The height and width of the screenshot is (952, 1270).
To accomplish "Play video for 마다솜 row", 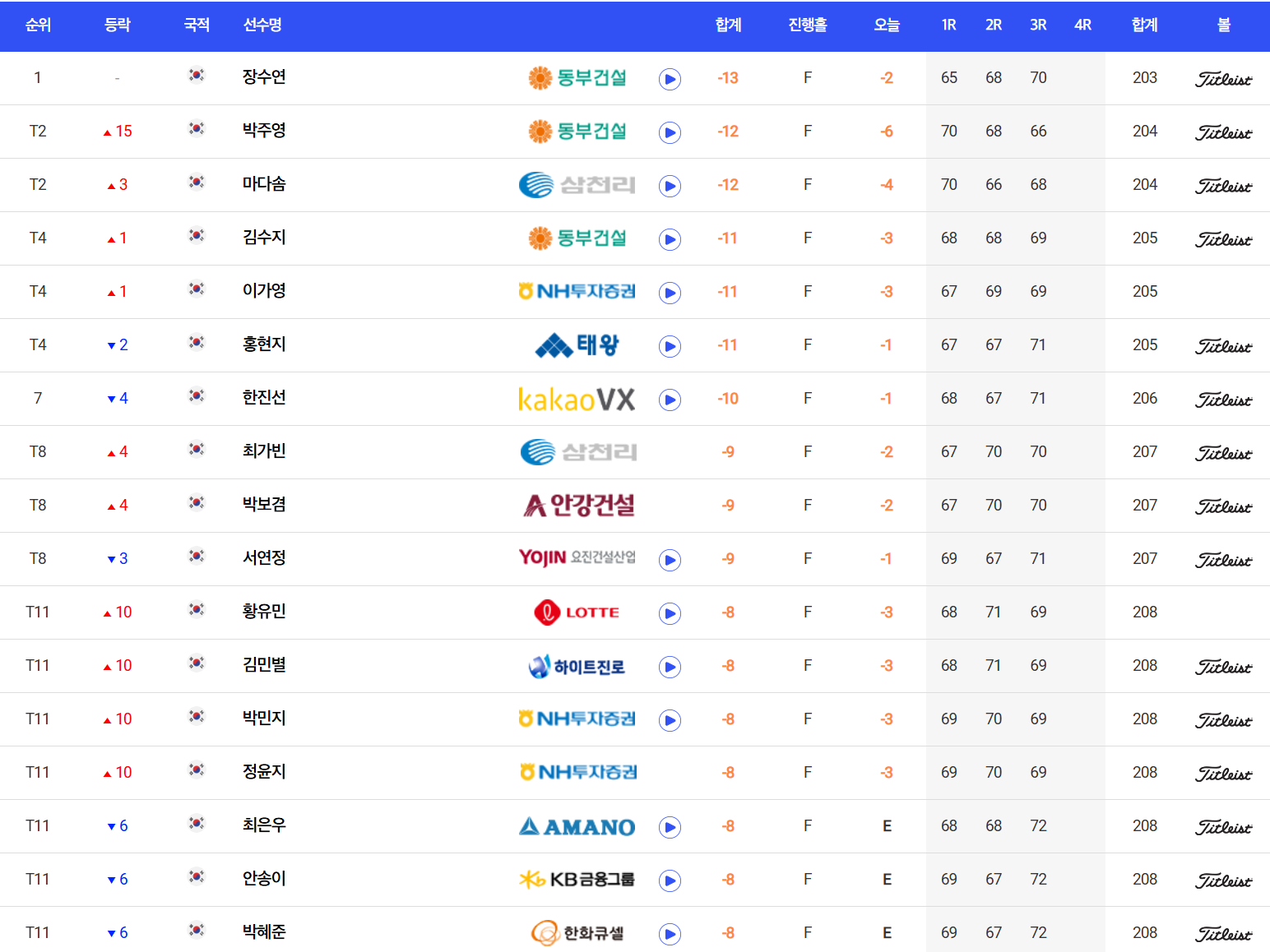I will coord(670,186).
